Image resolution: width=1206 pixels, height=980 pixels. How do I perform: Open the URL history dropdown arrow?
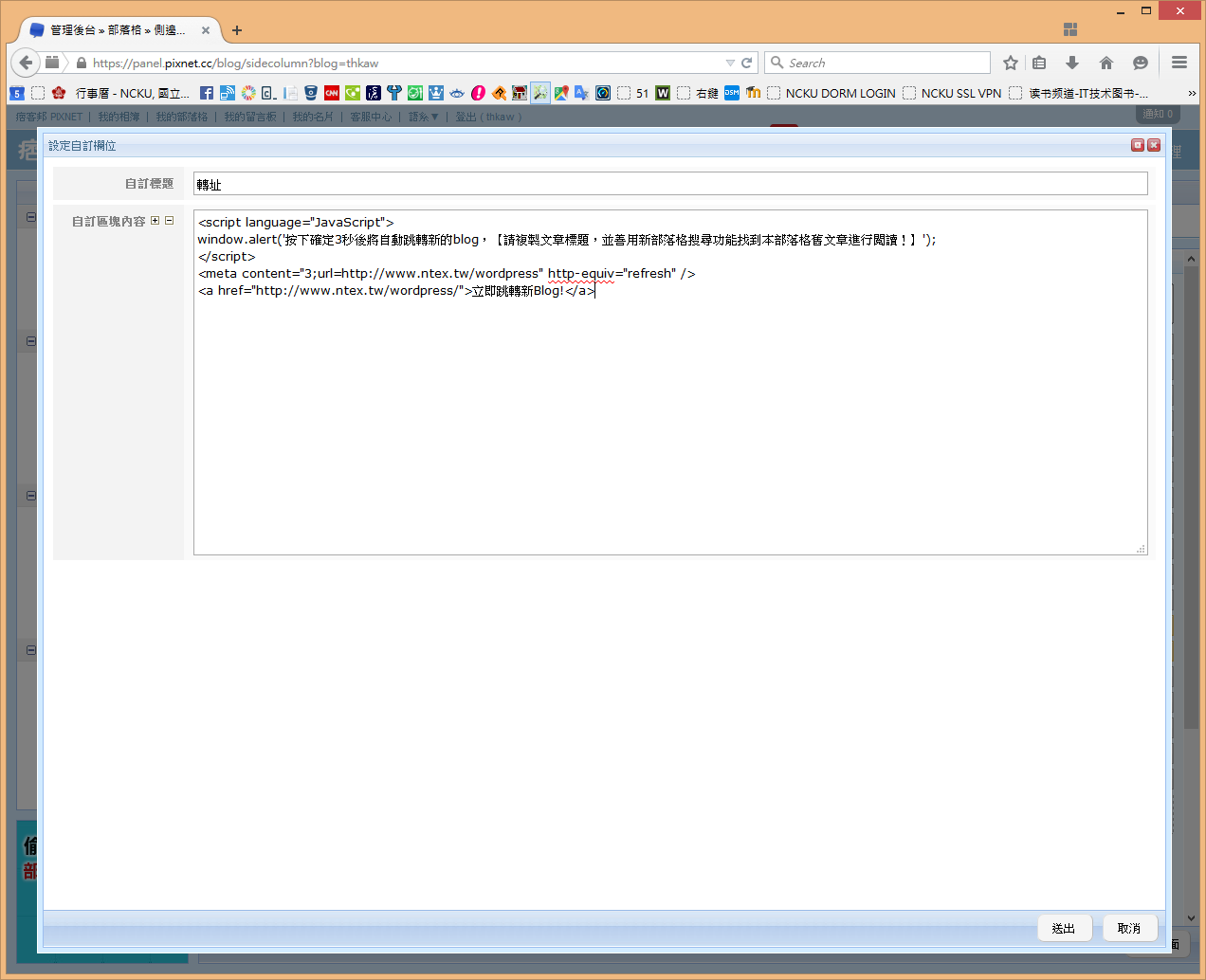[730, 64]
